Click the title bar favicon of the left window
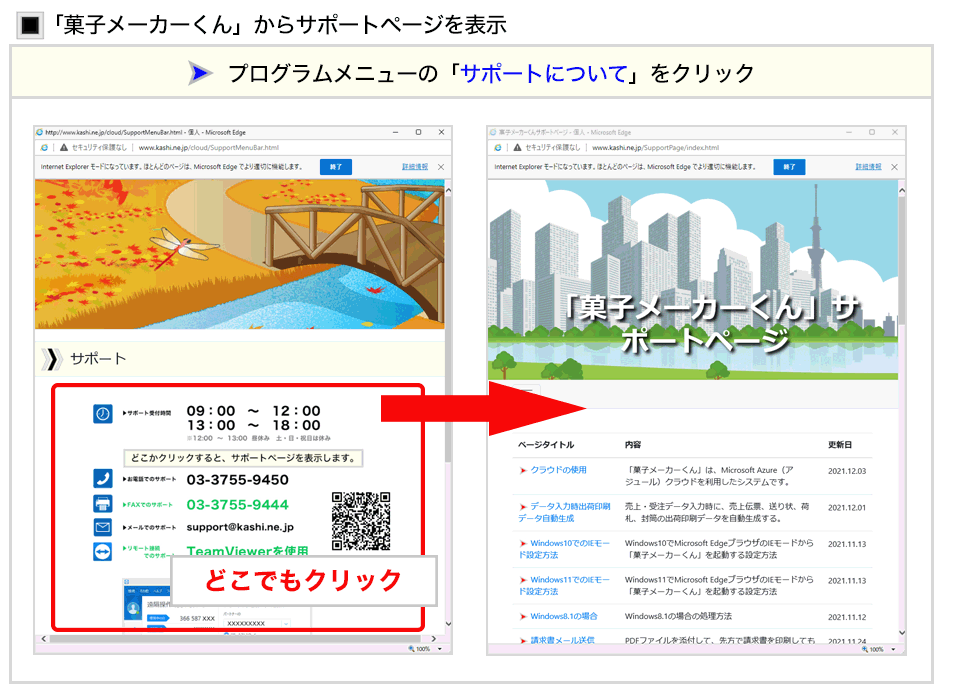 point(40,132)
